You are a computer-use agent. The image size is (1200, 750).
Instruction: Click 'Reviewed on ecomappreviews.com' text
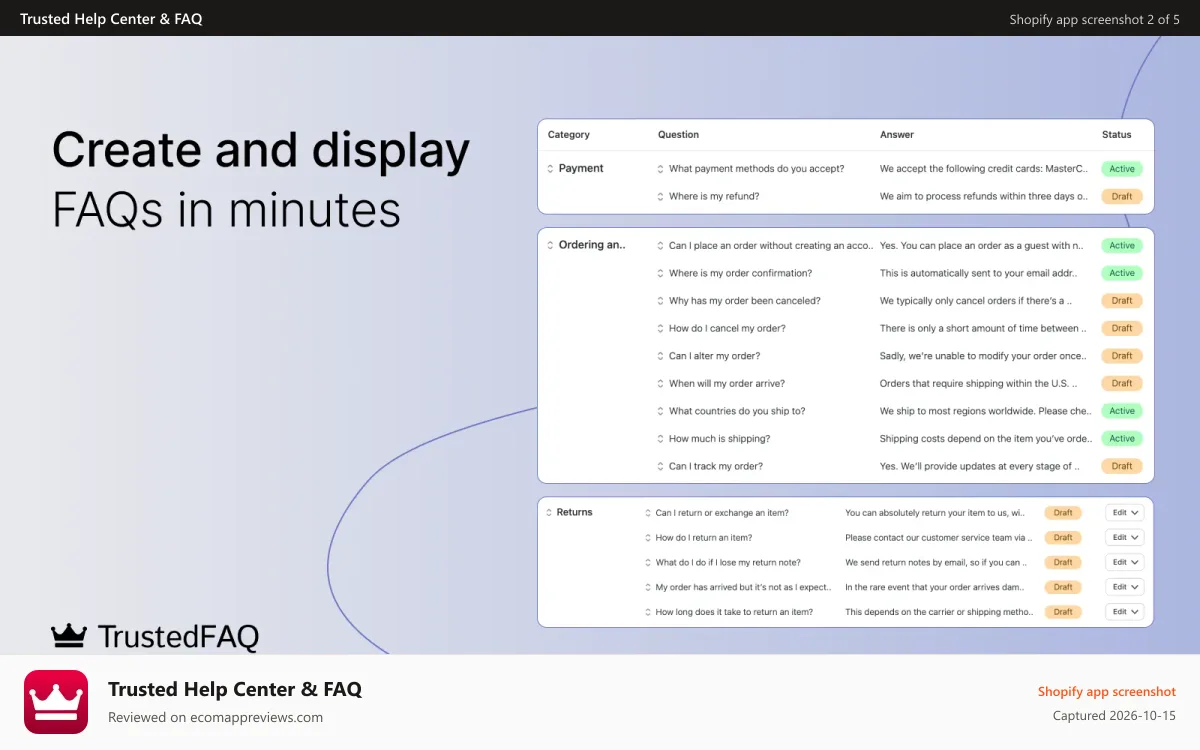coord(215,717)
